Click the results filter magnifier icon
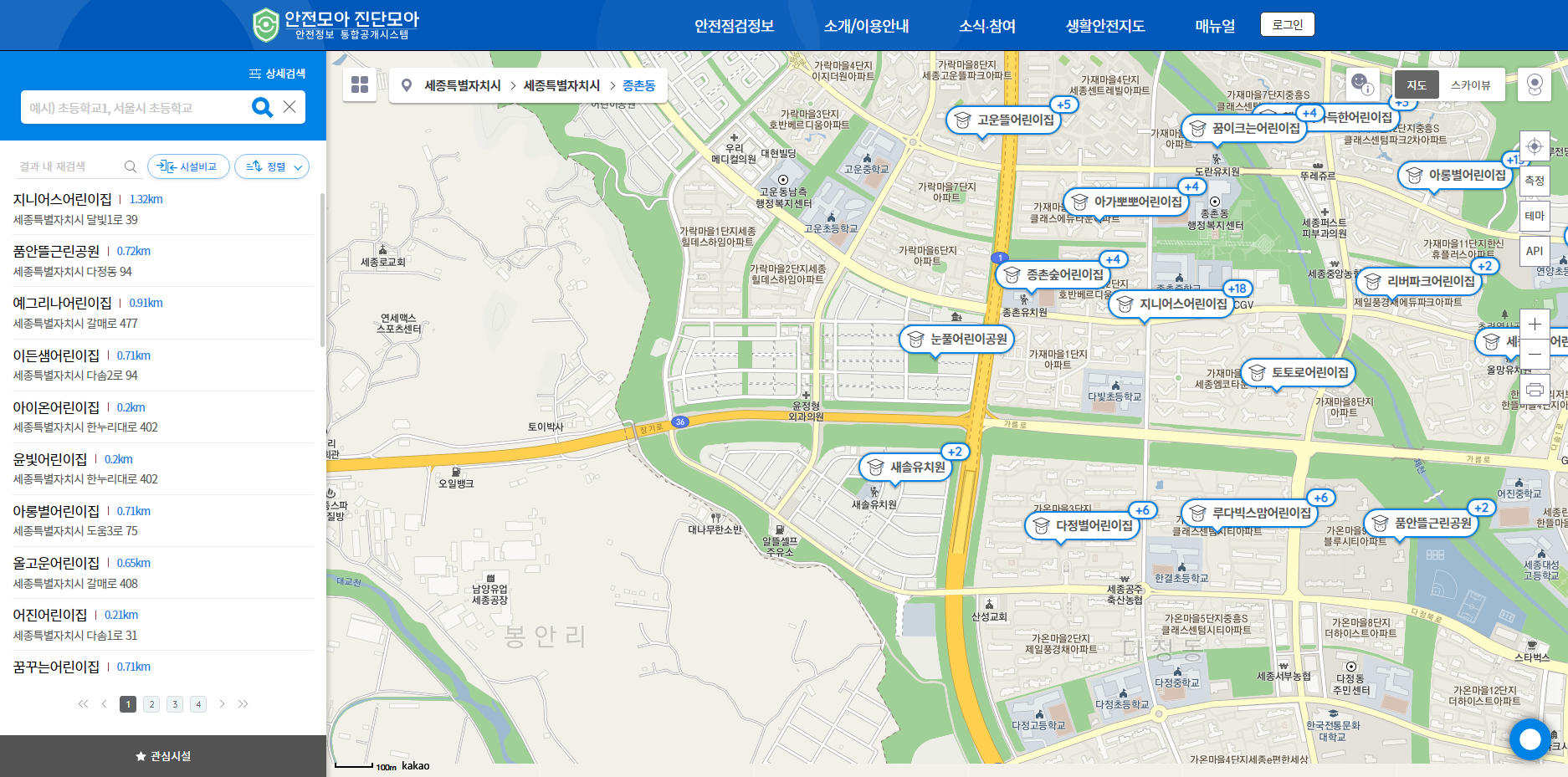Image resolution: width=1568 pixels, height=777 pixels. [x=131, y=166]
